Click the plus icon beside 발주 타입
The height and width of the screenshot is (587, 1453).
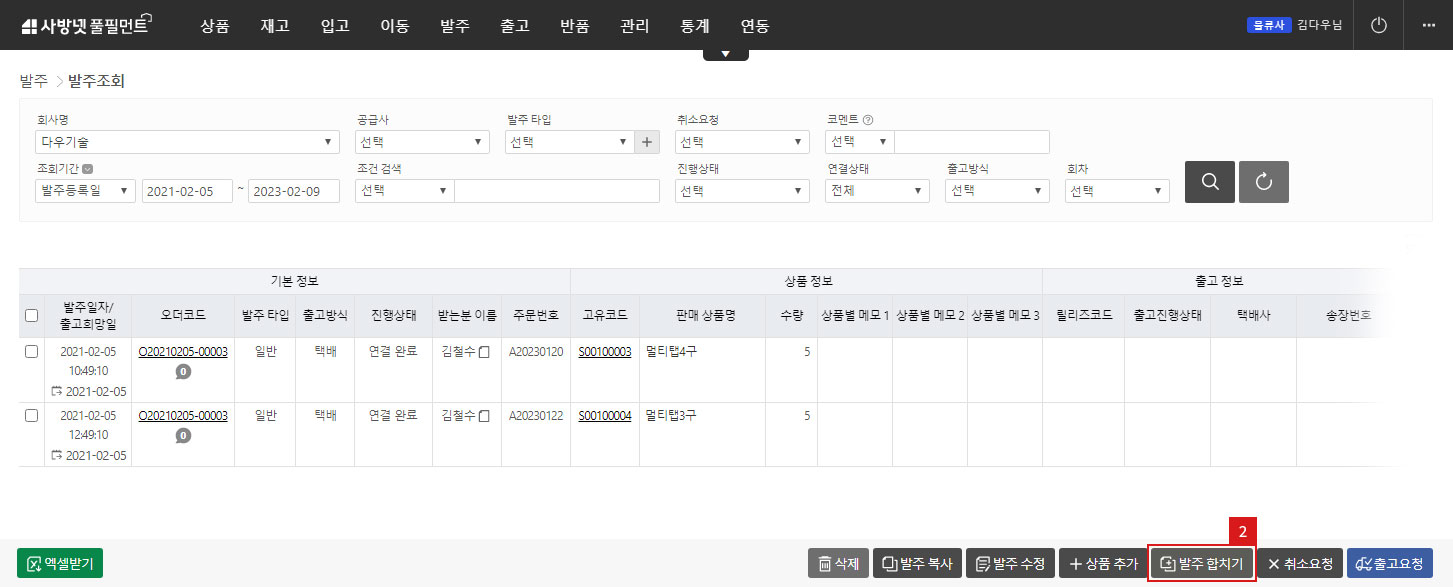[x=647, y=142]
